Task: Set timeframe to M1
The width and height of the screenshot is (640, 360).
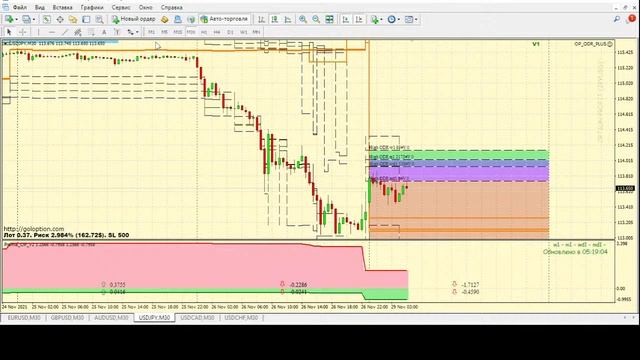Action: click(x=151, y=32)
